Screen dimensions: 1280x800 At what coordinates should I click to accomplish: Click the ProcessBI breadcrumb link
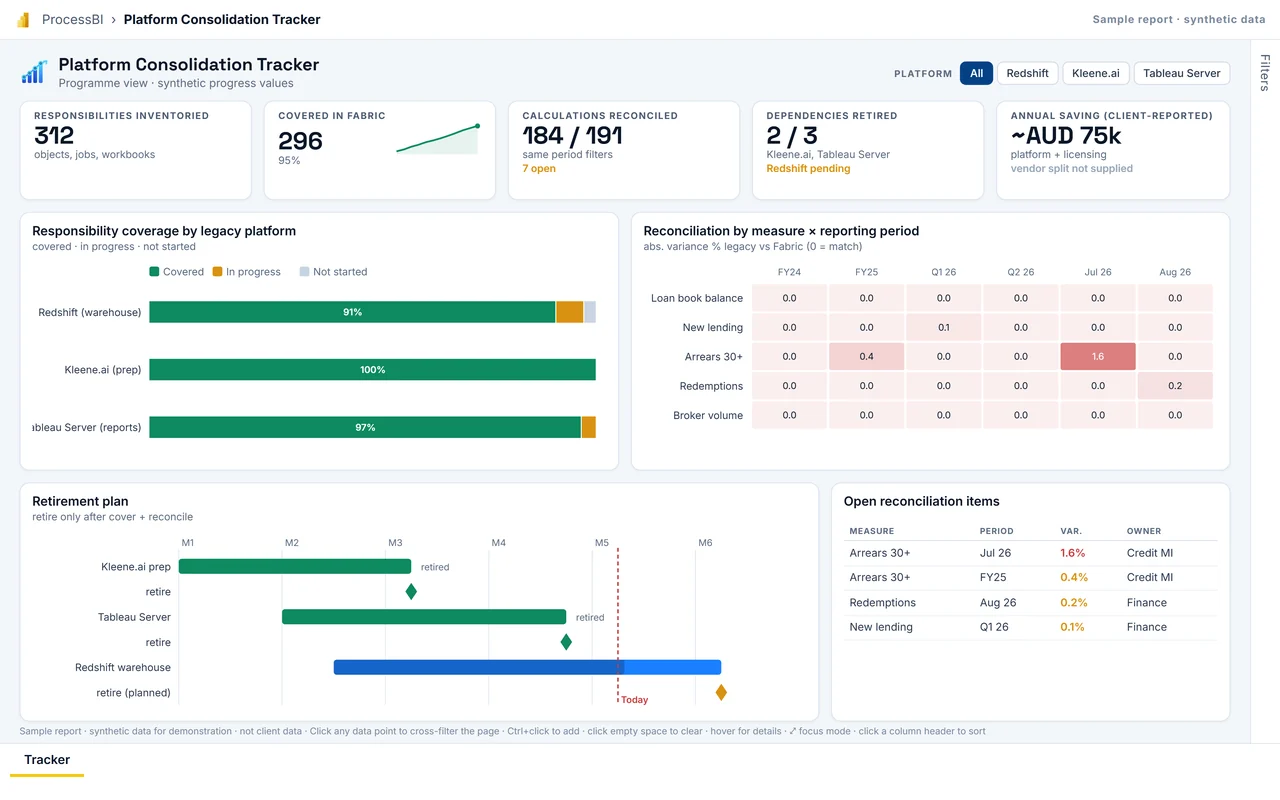pos(72,20)
